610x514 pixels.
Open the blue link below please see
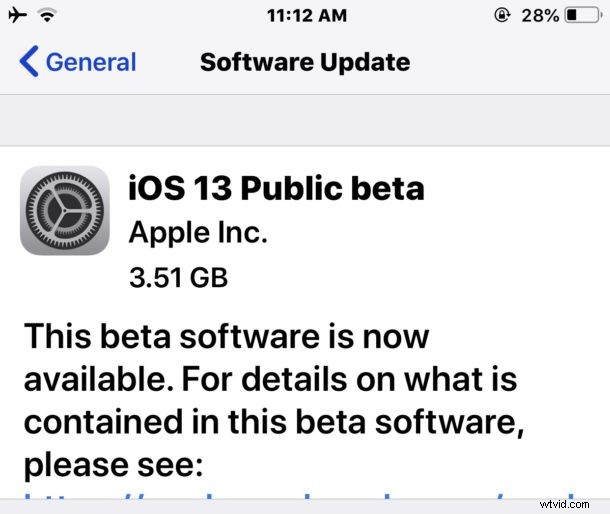click(x=300, y=496)
